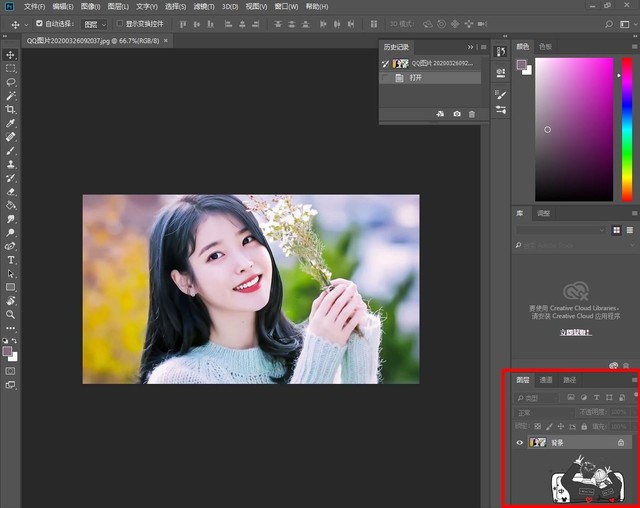Click the trash icon in History panel

pos(472,115)
